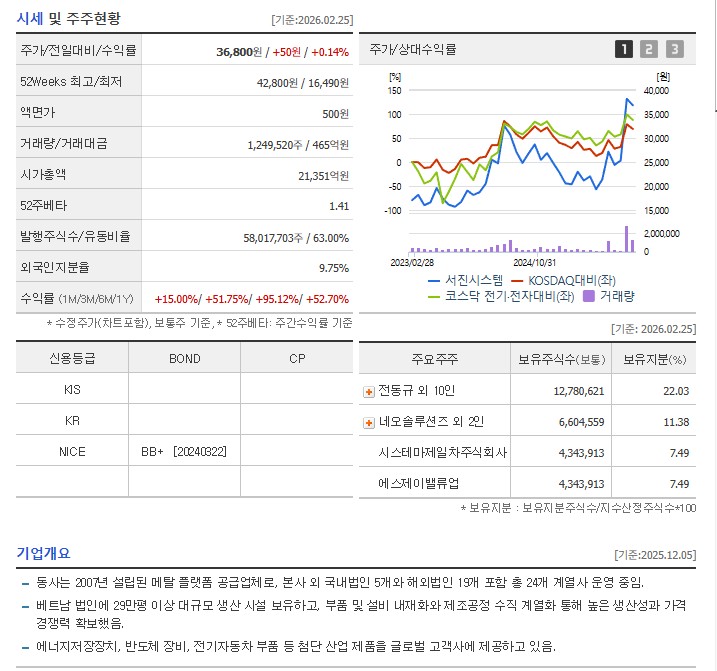Click the 에너지저장장치 overview bullet line

296,646
